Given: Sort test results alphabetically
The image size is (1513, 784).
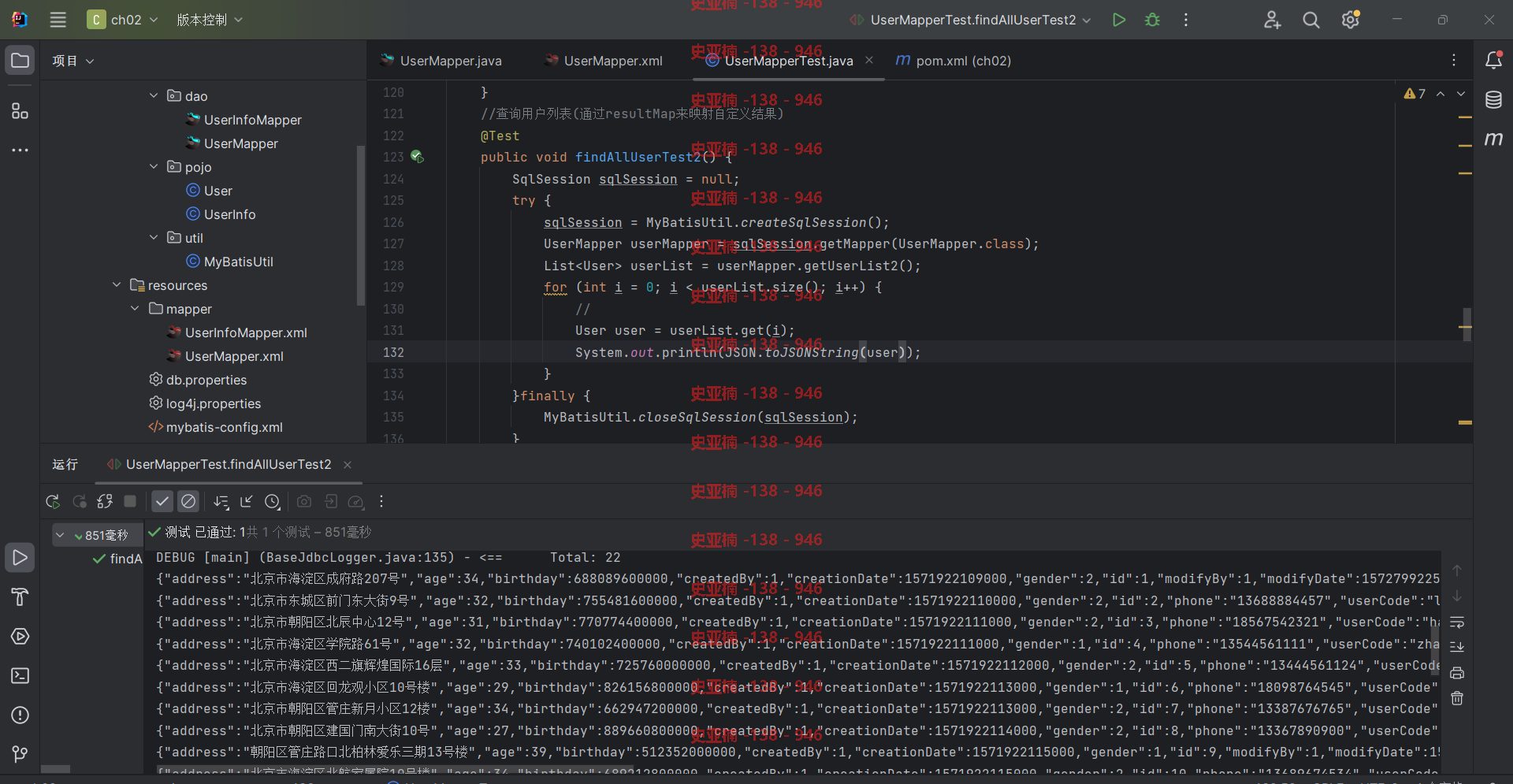Looking at the screenshot, I should pos(221,501).
